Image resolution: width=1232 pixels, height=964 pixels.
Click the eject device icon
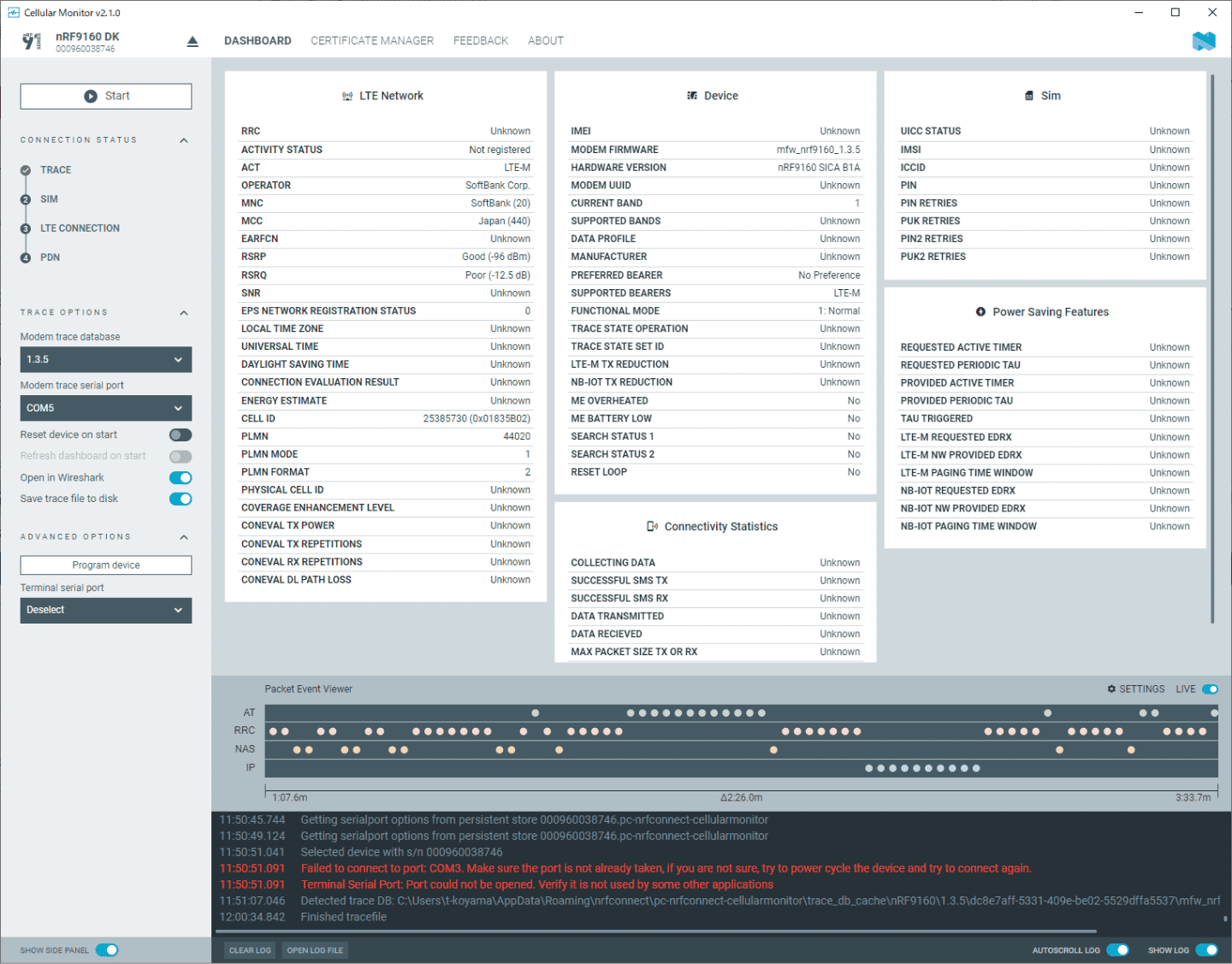192,41
